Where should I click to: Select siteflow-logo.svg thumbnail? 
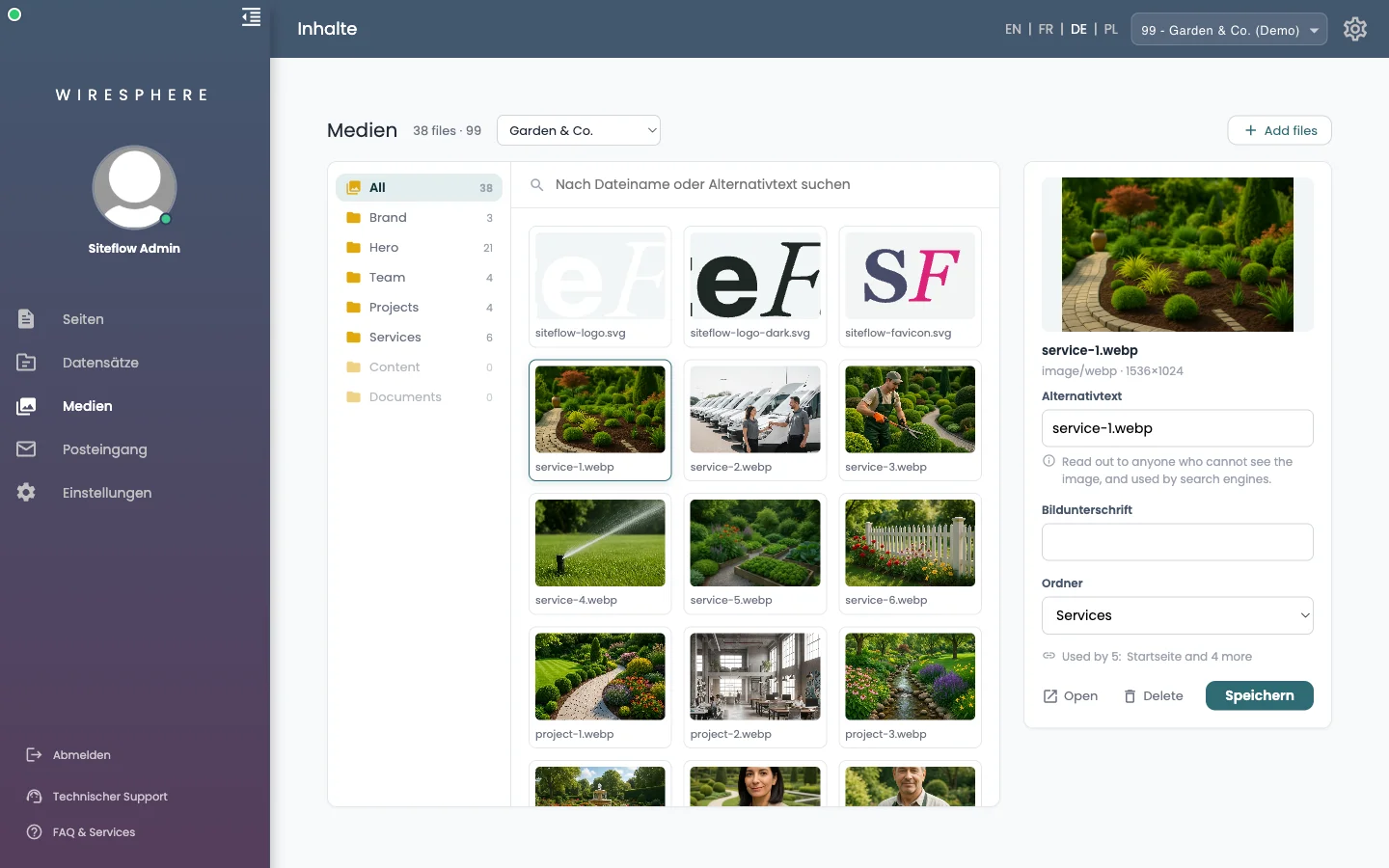(x=600, y=286)
